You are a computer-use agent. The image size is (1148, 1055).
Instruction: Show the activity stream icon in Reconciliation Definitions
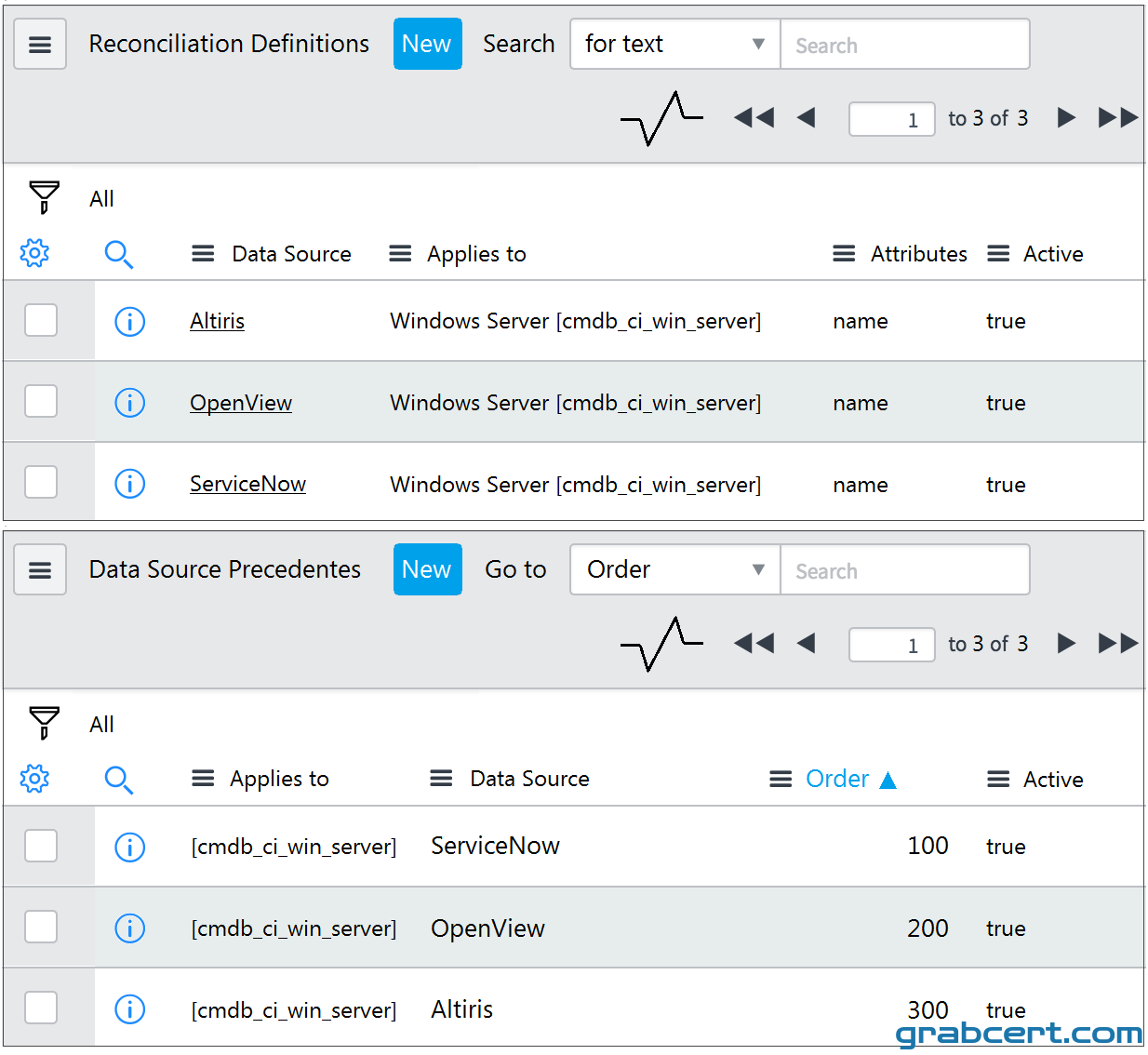pos(661,118)
